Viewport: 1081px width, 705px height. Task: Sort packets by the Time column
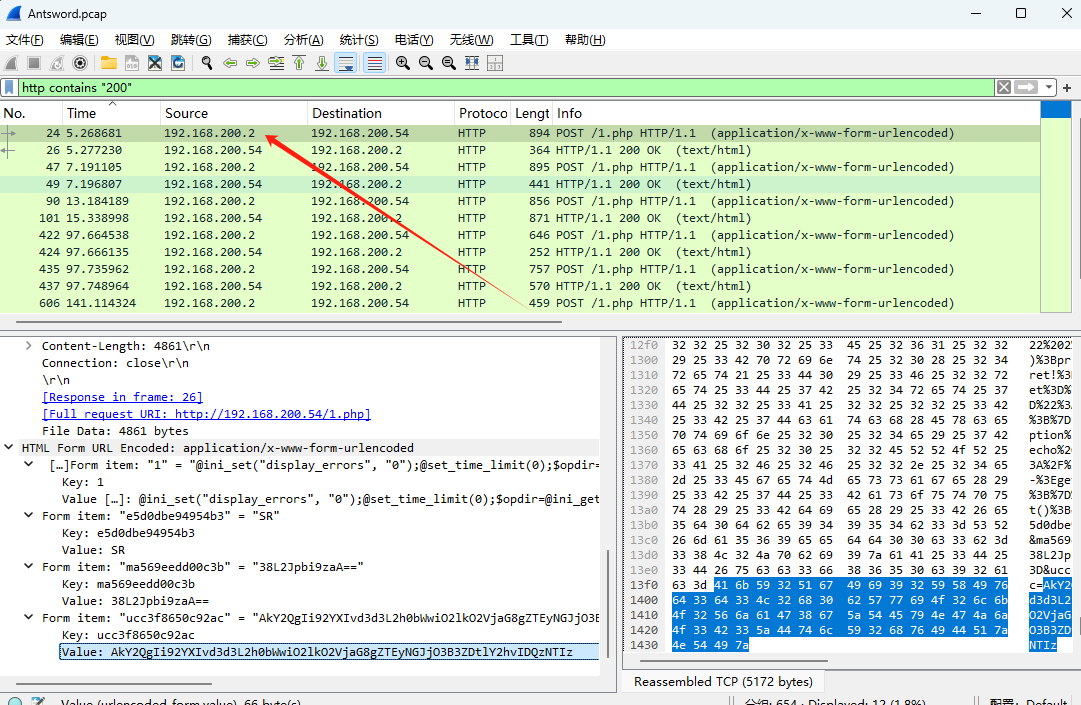click(110, 113)
